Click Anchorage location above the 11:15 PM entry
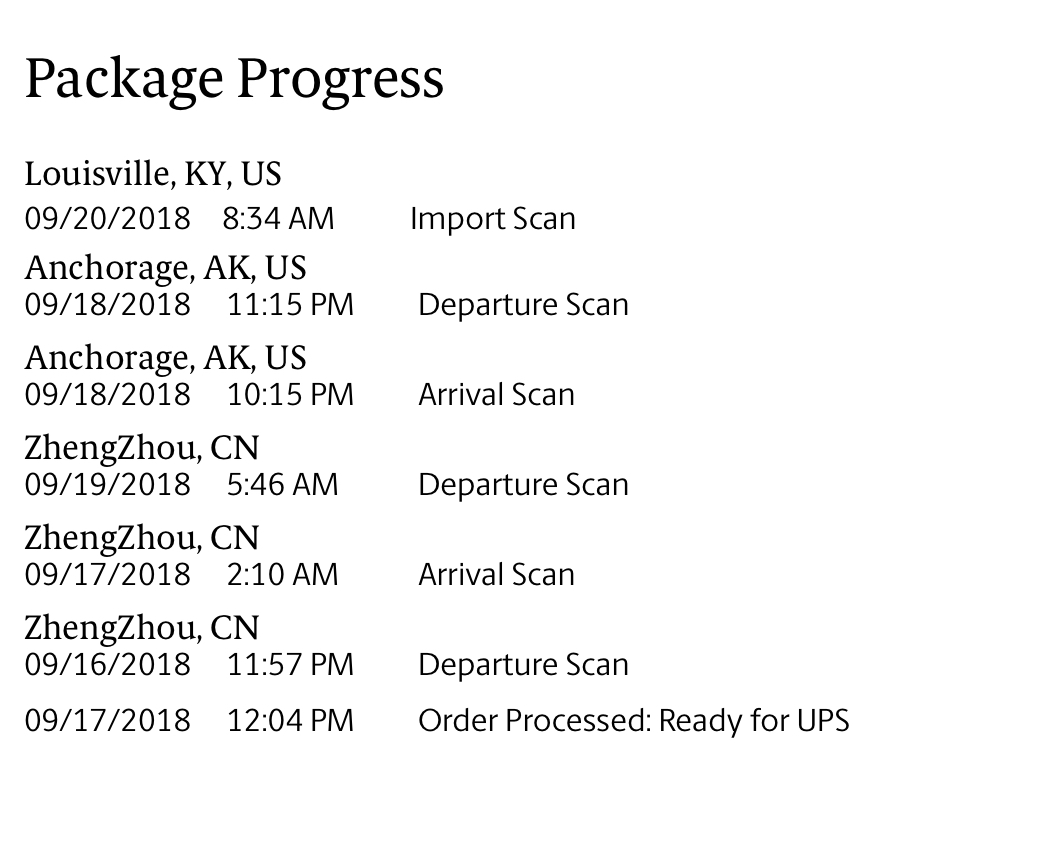Viewport: 1042px width, 859px height. tap(165, 268)
